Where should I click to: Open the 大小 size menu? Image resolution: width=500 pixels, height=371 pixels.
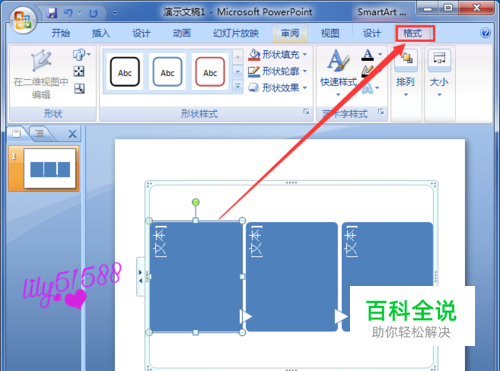439,73
